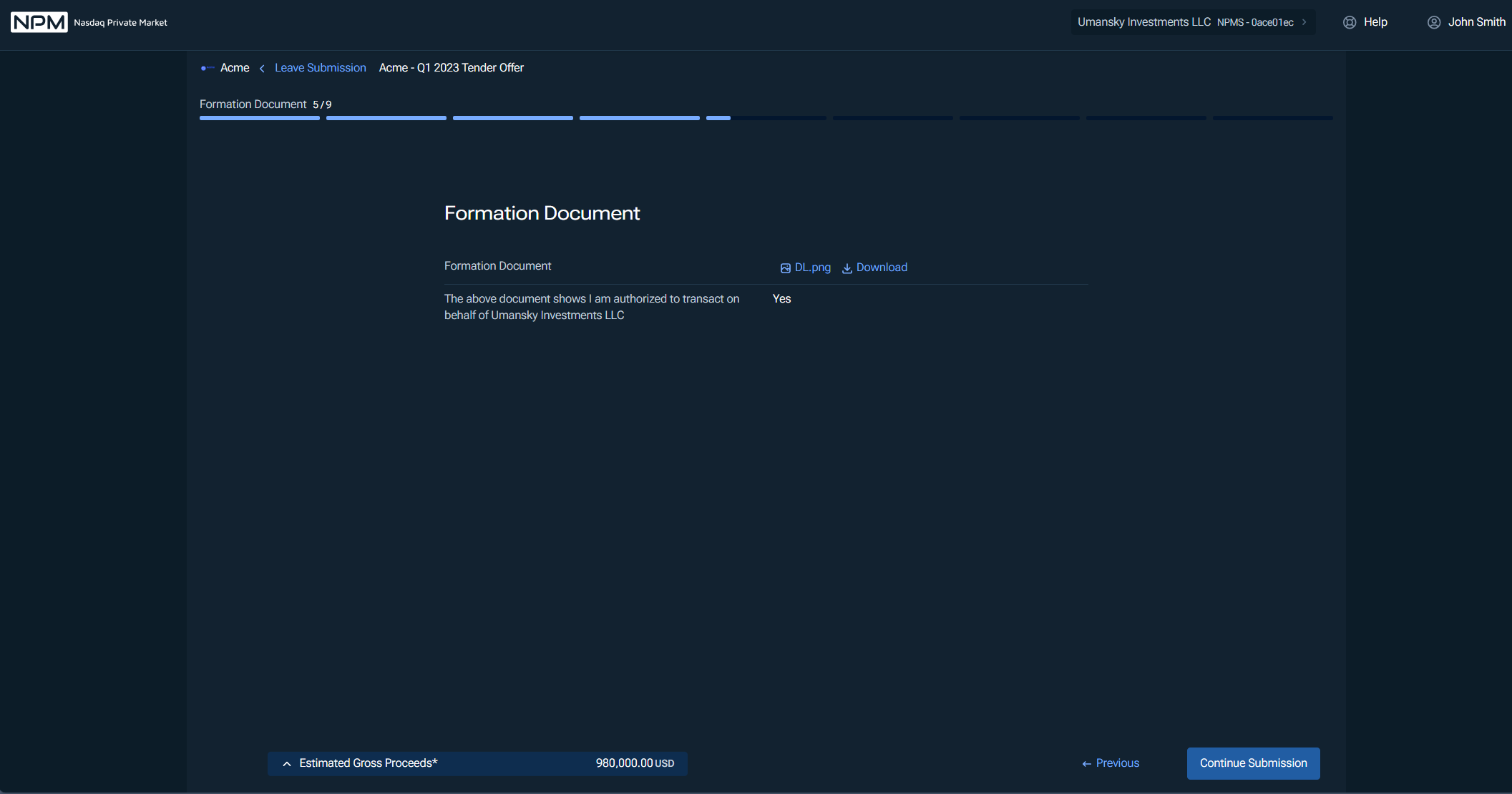This screenshot has height=794, width=1512.
Task: Click the Acme - Q1 2023 Tender Offer title
Action: 452,68
